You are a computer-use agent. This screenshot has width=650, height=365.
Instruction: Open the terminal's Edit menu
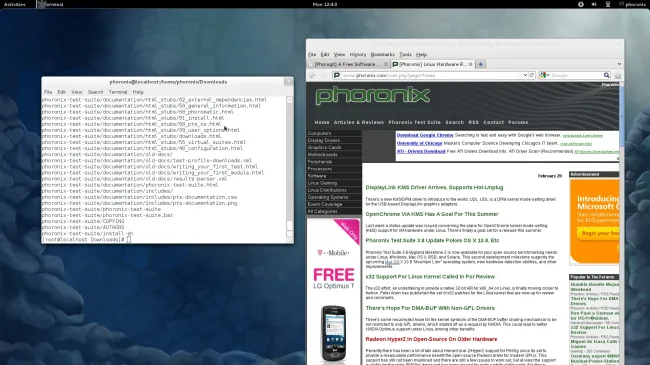[x=61, y=92]
